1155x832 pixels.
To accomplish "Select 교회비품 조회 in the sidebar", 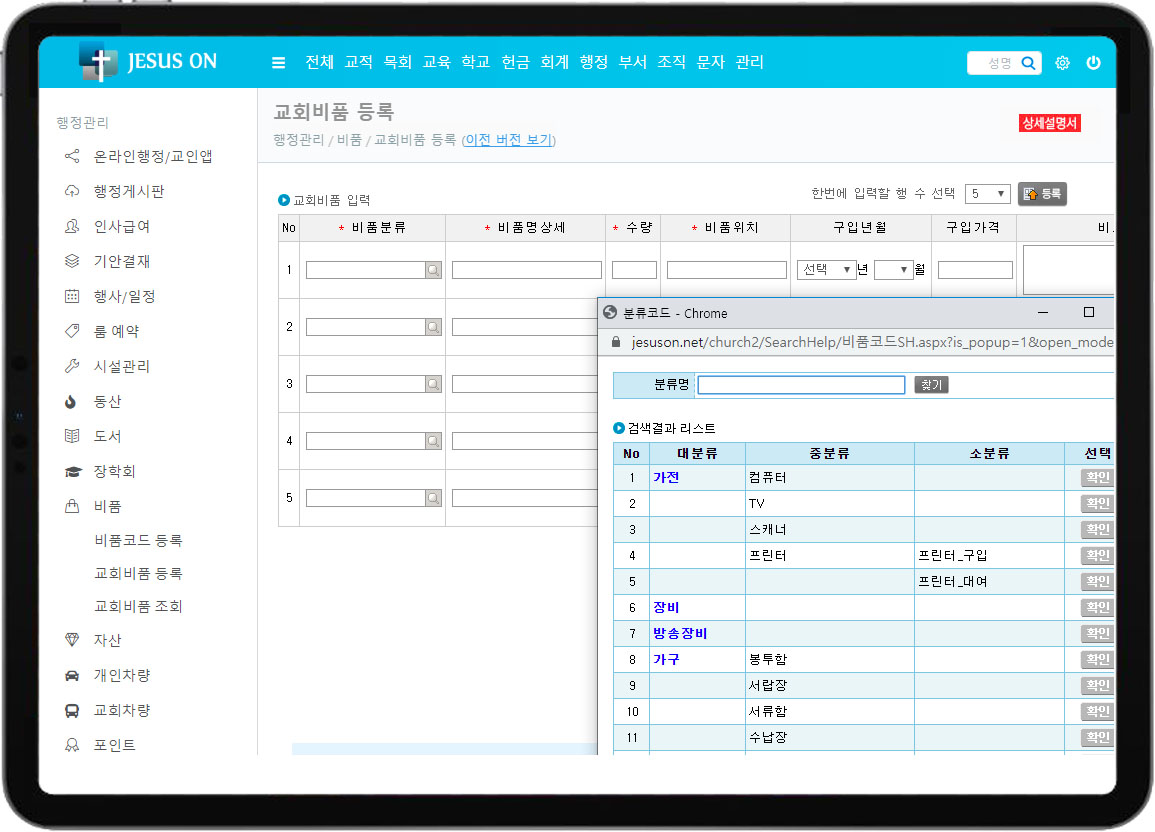I will pyautogui.click(x=138, y=607).
